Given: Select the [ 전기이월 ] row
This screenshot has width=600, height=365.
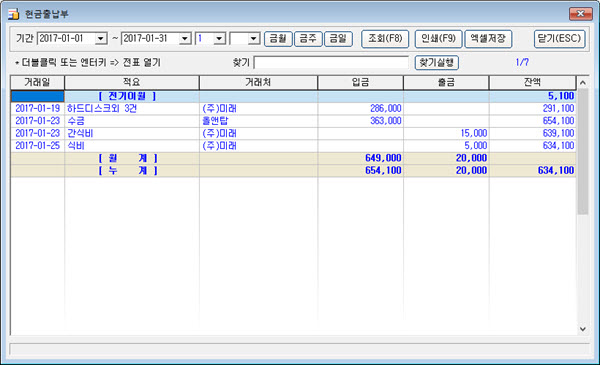Looking at the screenshot, I should [293, 96].
